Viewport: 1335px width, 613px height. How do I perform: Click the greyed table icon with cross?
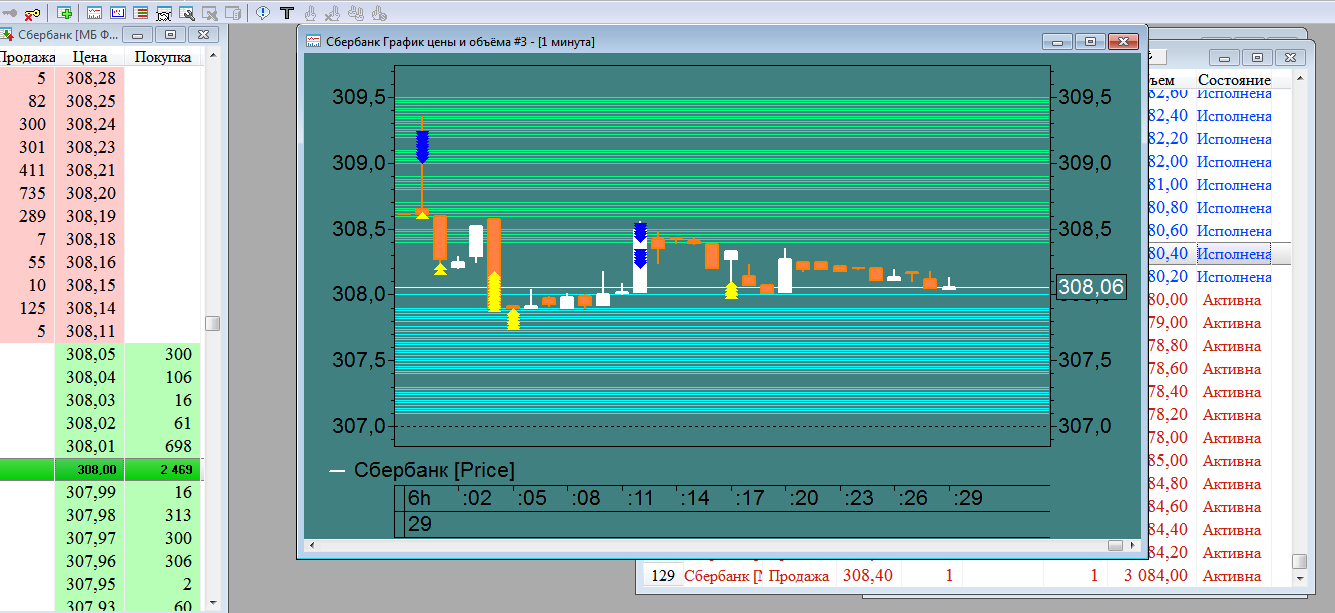click(x=209, y=13)
